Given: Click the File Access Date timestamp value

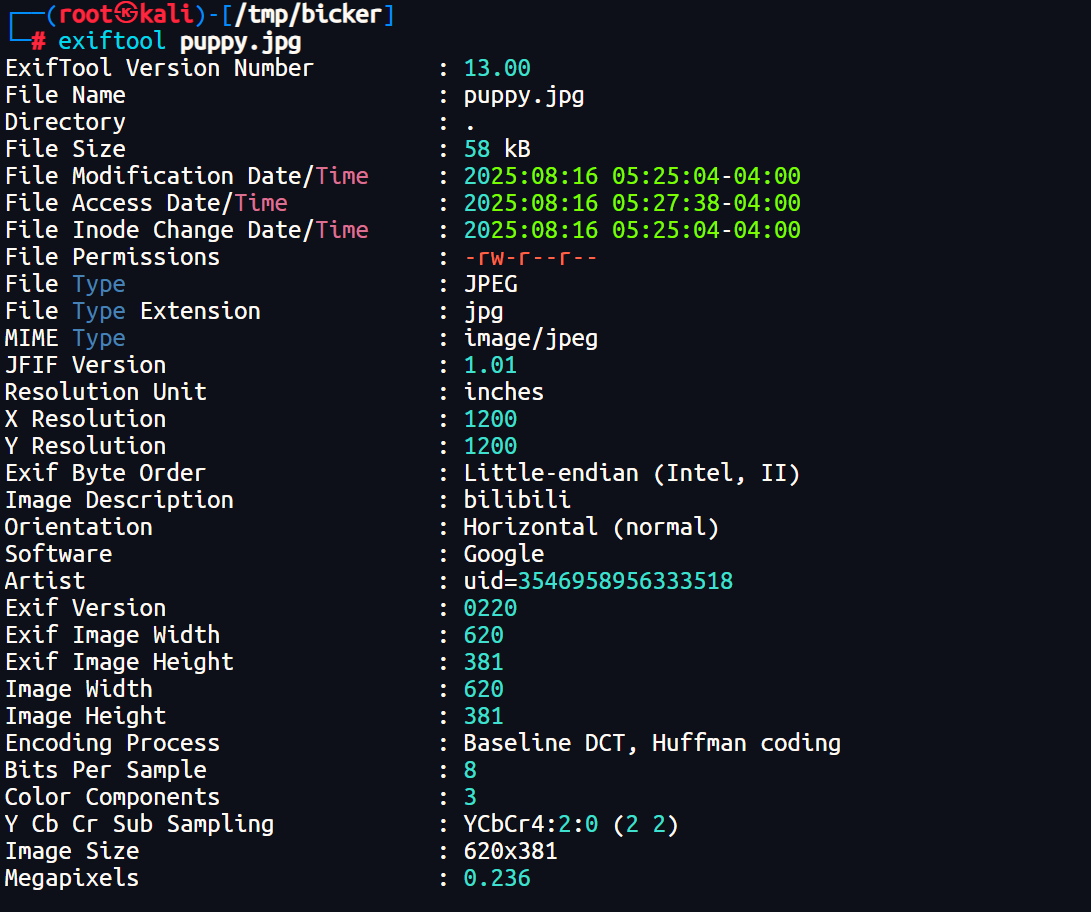Looking at the screenshot, I should 632,203.
